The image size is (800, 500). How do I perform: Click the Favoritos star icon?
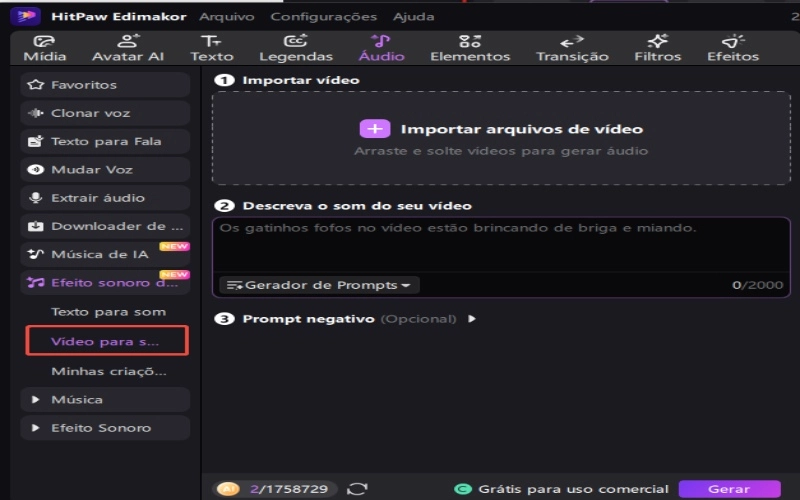tap(35, 85)
